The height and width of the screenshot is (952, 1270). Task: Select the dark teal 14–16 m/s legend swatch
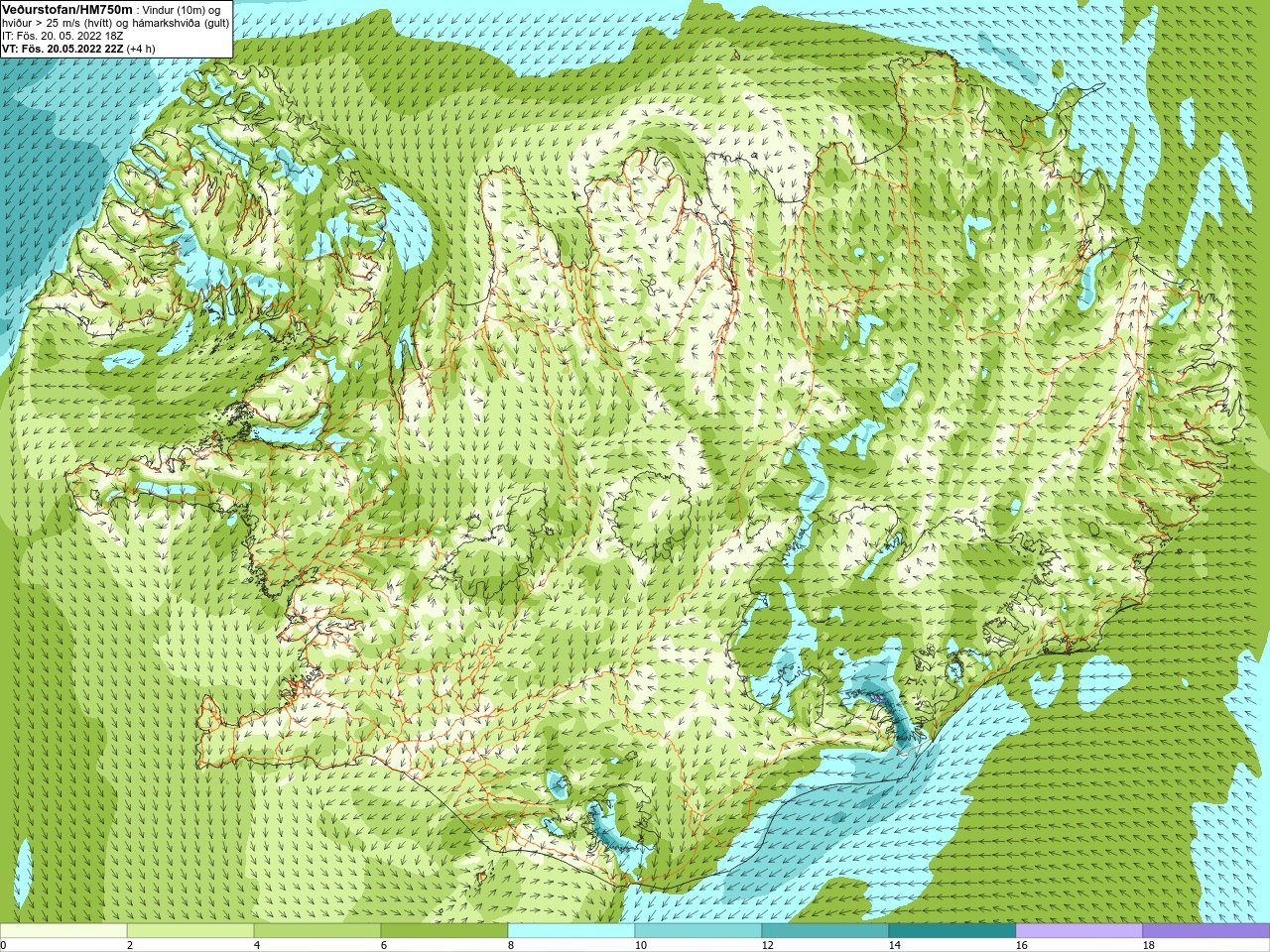point(952,931)
